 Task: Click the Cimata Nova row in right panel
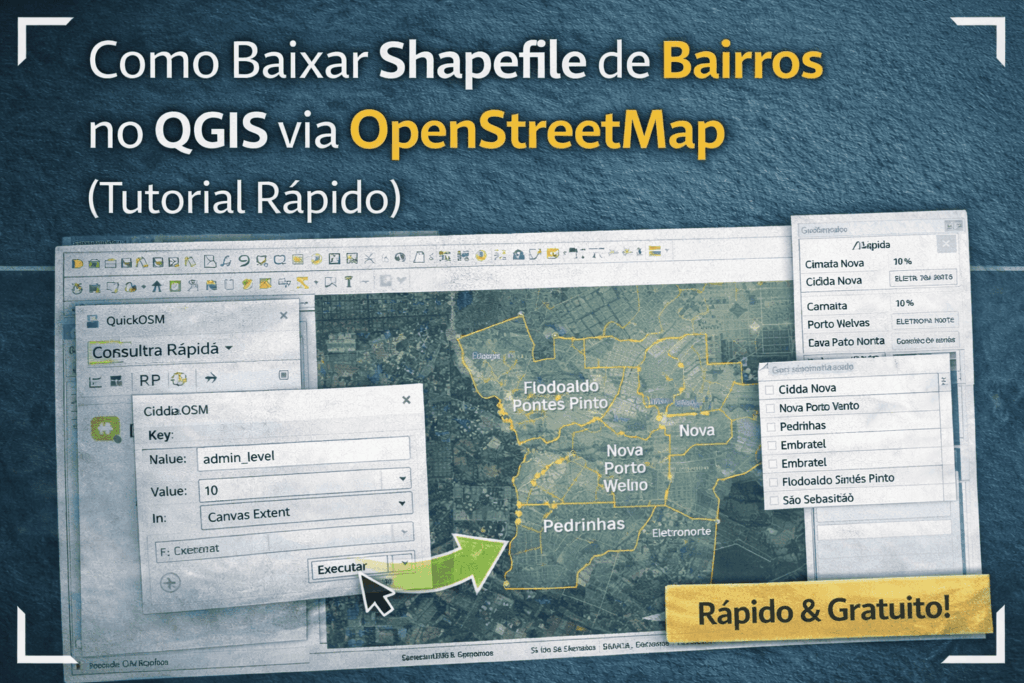click(880, 262)
